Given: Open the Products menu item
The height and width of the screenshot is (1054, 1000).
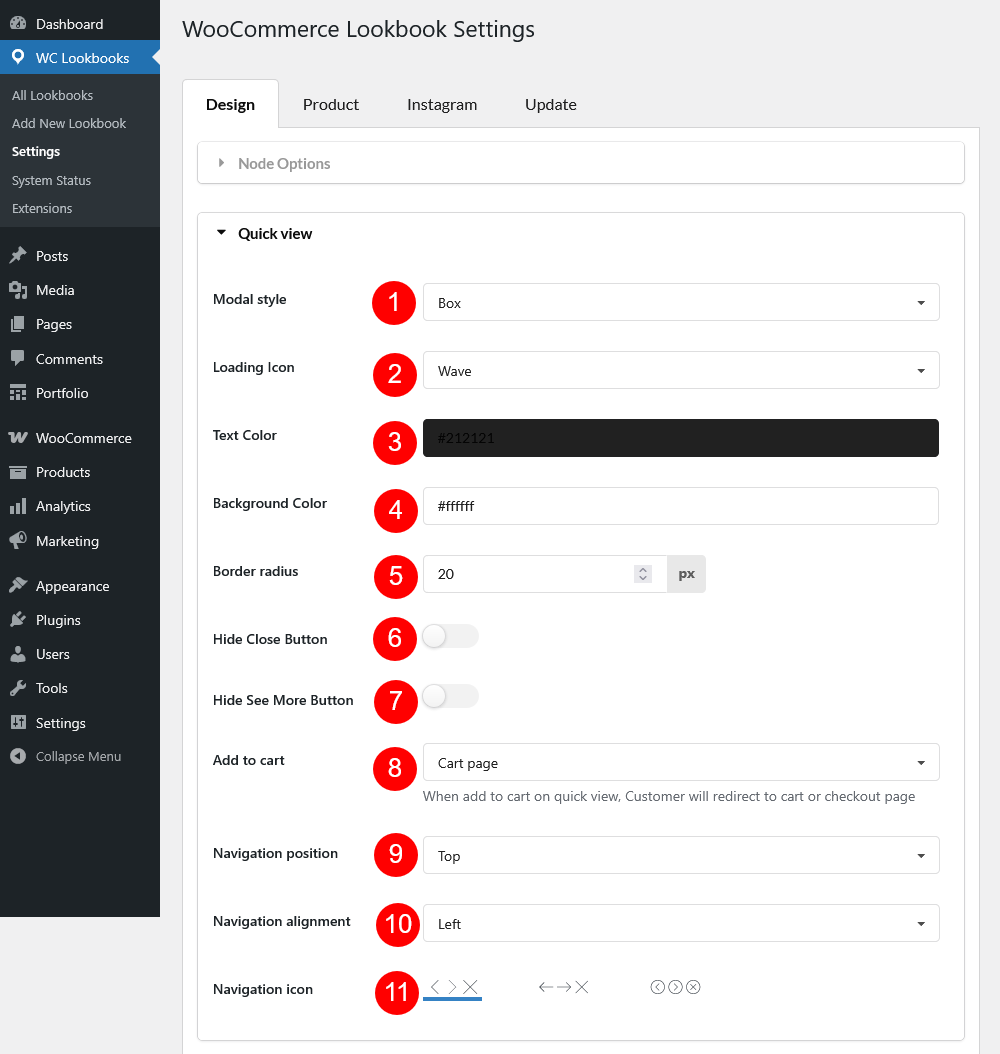Looking at the screenshot, I should coord(80,472).
